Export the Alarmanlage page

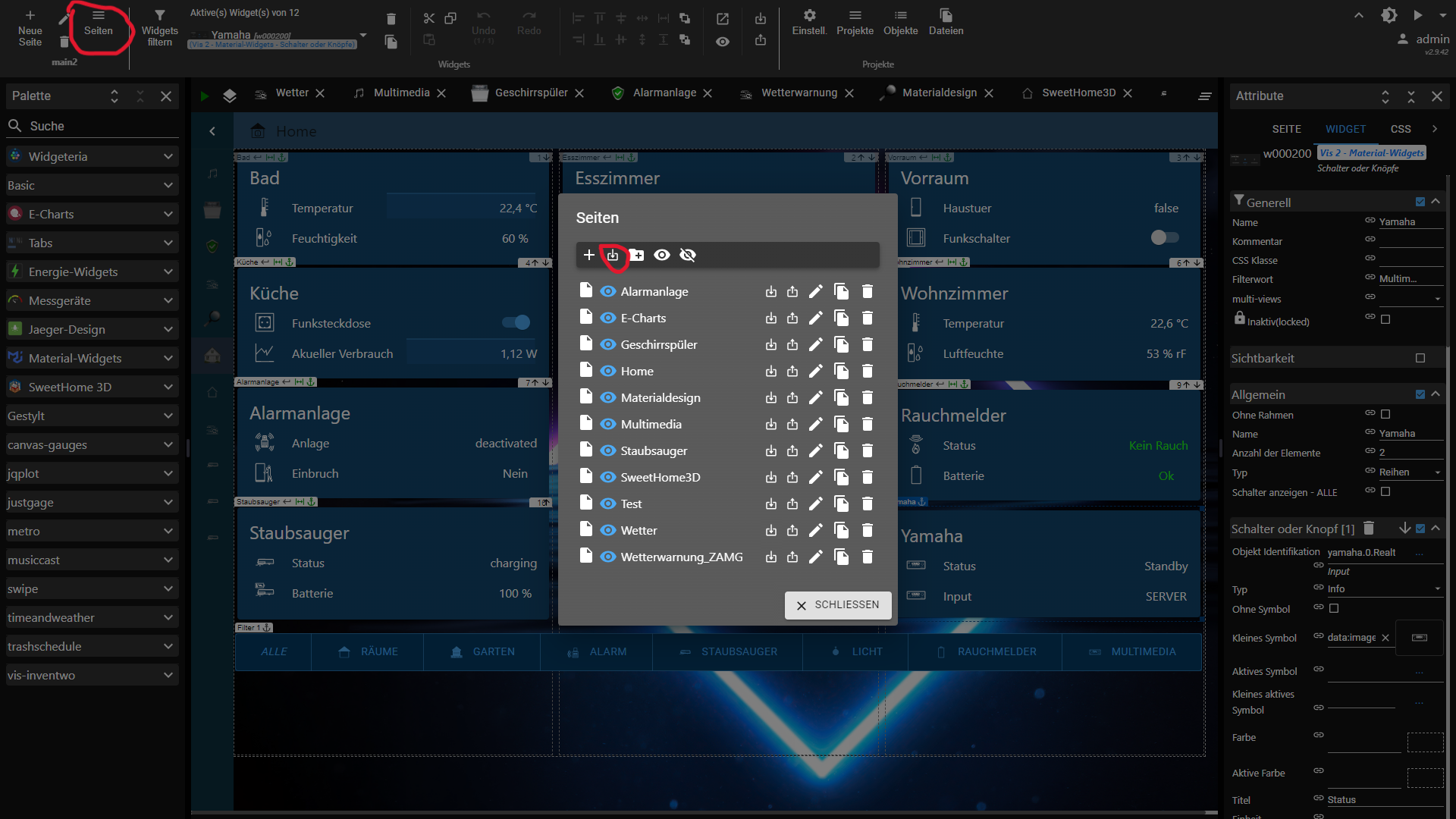[792, 292]
